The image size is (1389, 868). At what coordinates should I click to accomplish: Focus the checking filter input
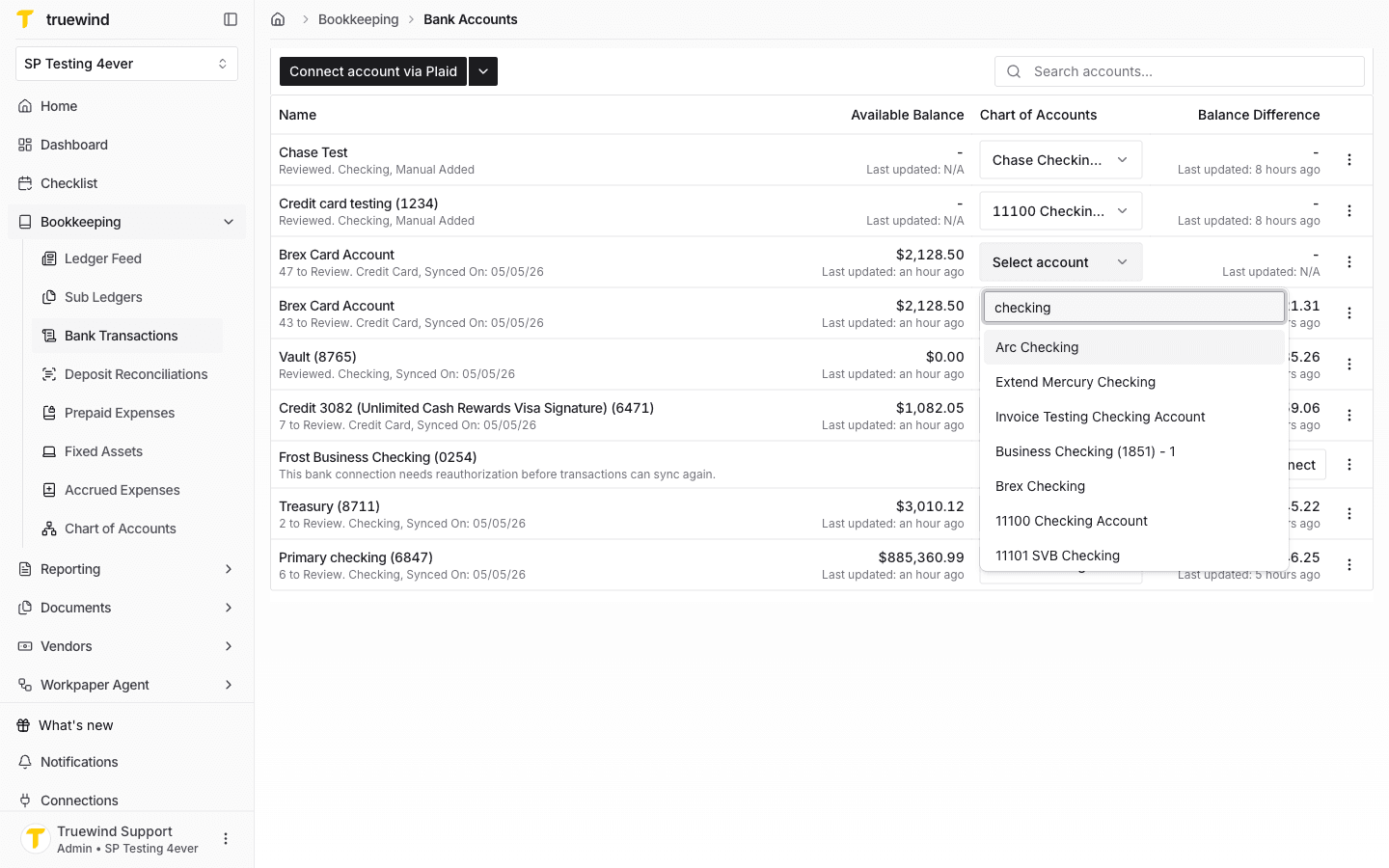pos(1133,308)
